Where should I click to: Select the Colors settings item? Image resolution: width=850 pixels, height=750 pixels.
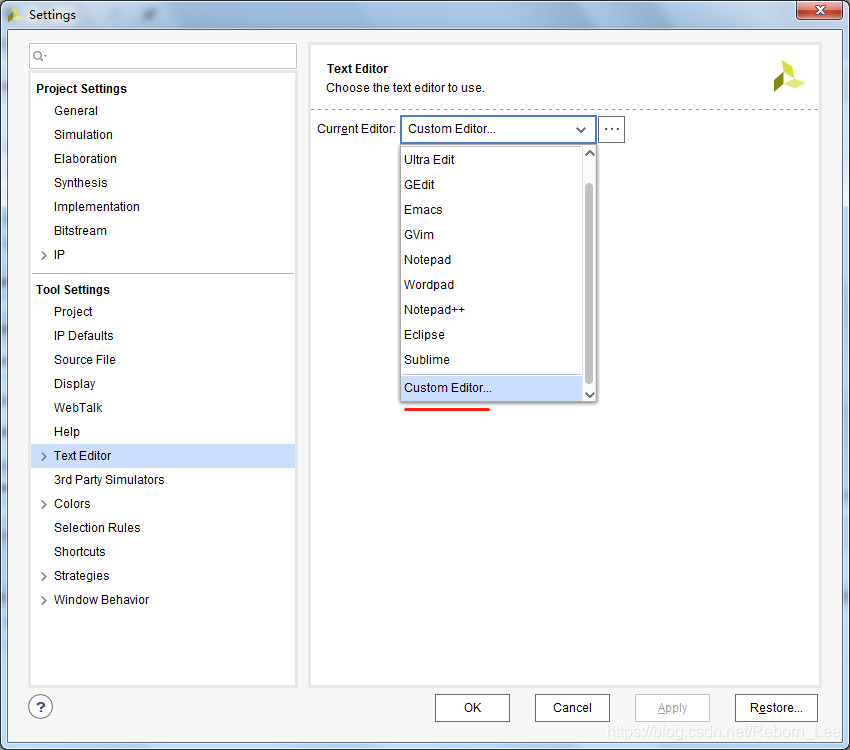coord(72,504)
